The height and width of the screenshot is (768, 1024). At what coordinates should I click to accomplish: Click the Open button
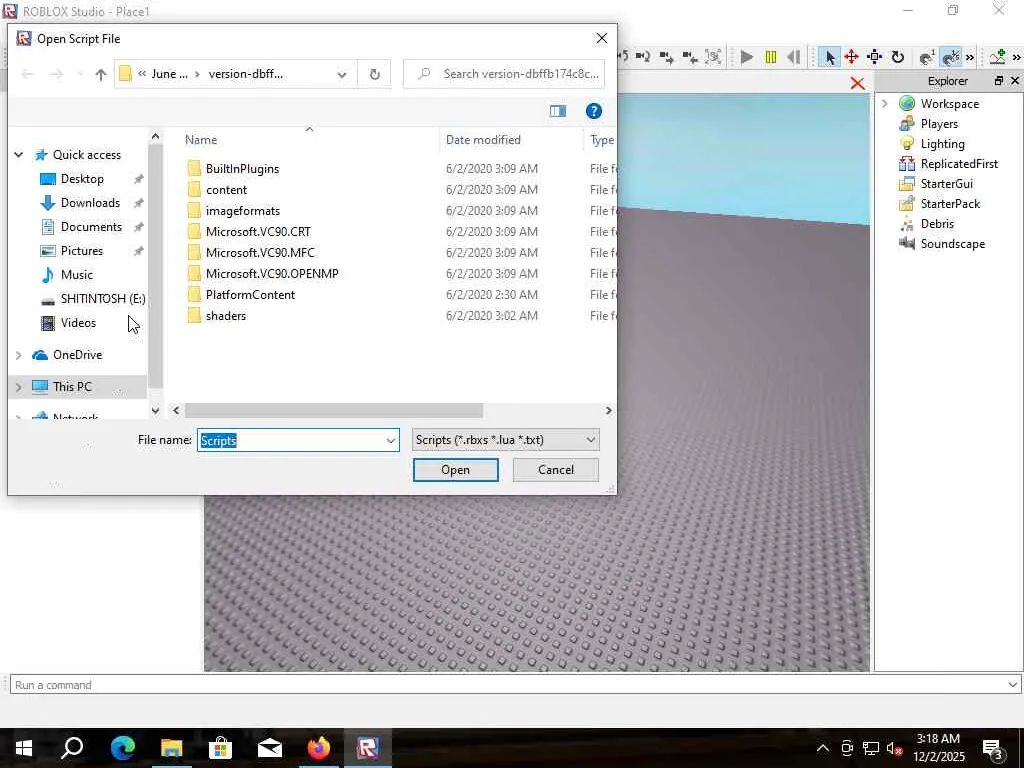(x=455, y=470)
